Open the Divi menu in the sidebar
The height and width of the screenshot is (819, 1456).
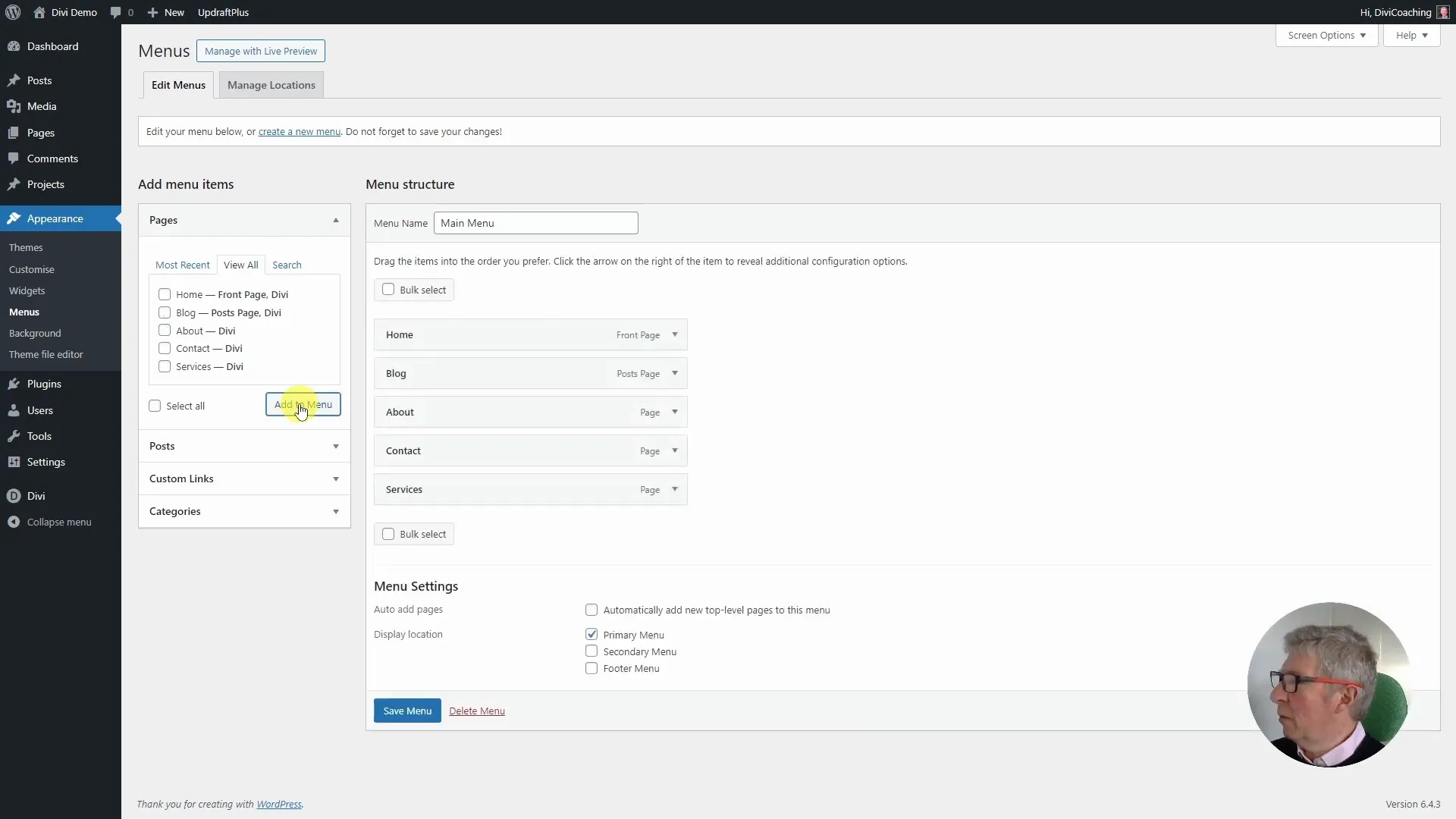pos(35,496)
